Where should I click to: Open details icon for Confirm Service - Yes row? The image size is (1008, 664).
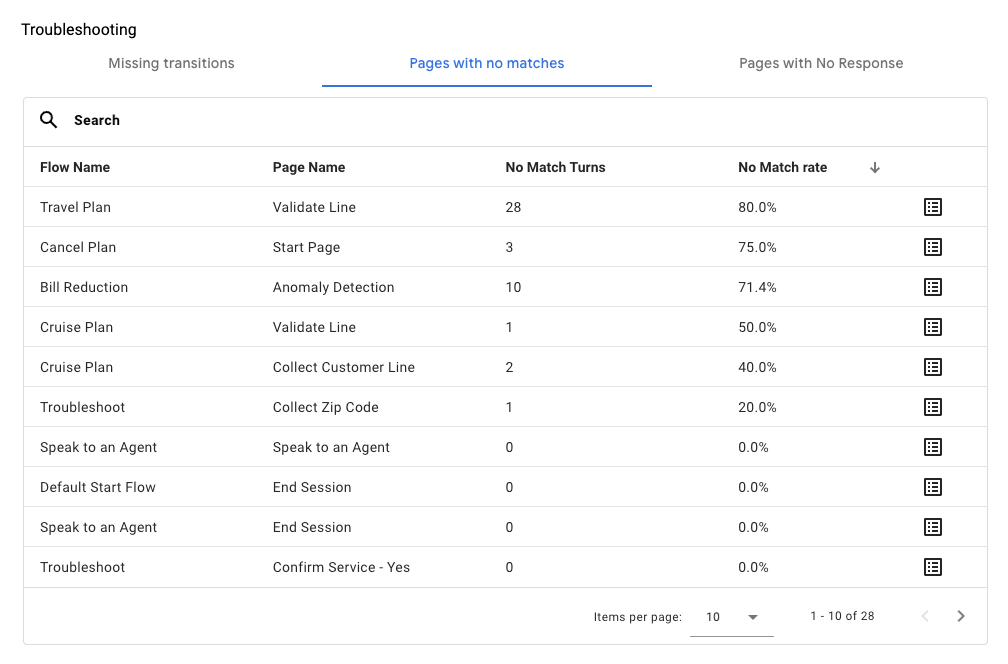click(x=933, y=567)
